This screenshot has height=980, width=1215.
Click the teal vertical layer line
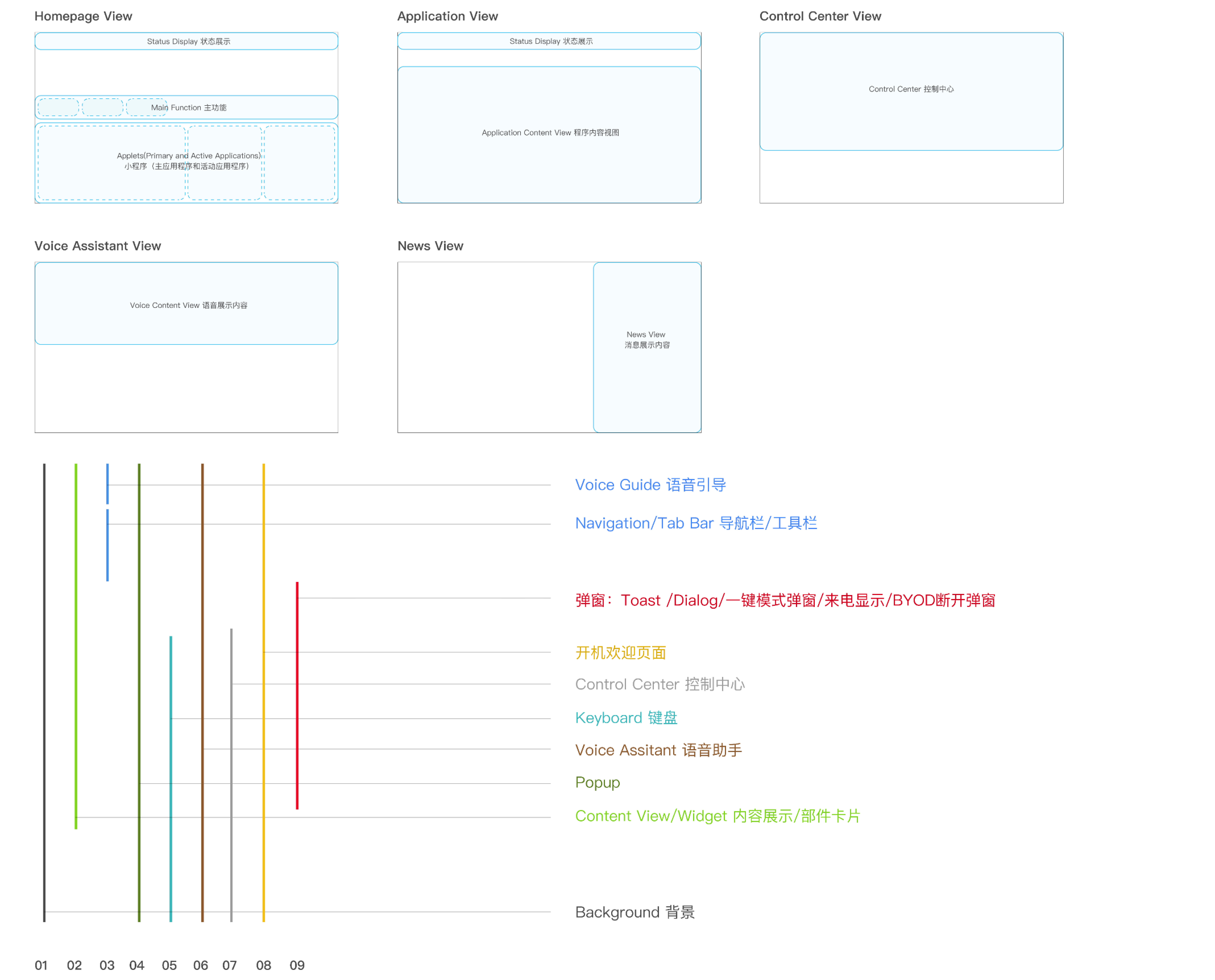coord(171,779)
